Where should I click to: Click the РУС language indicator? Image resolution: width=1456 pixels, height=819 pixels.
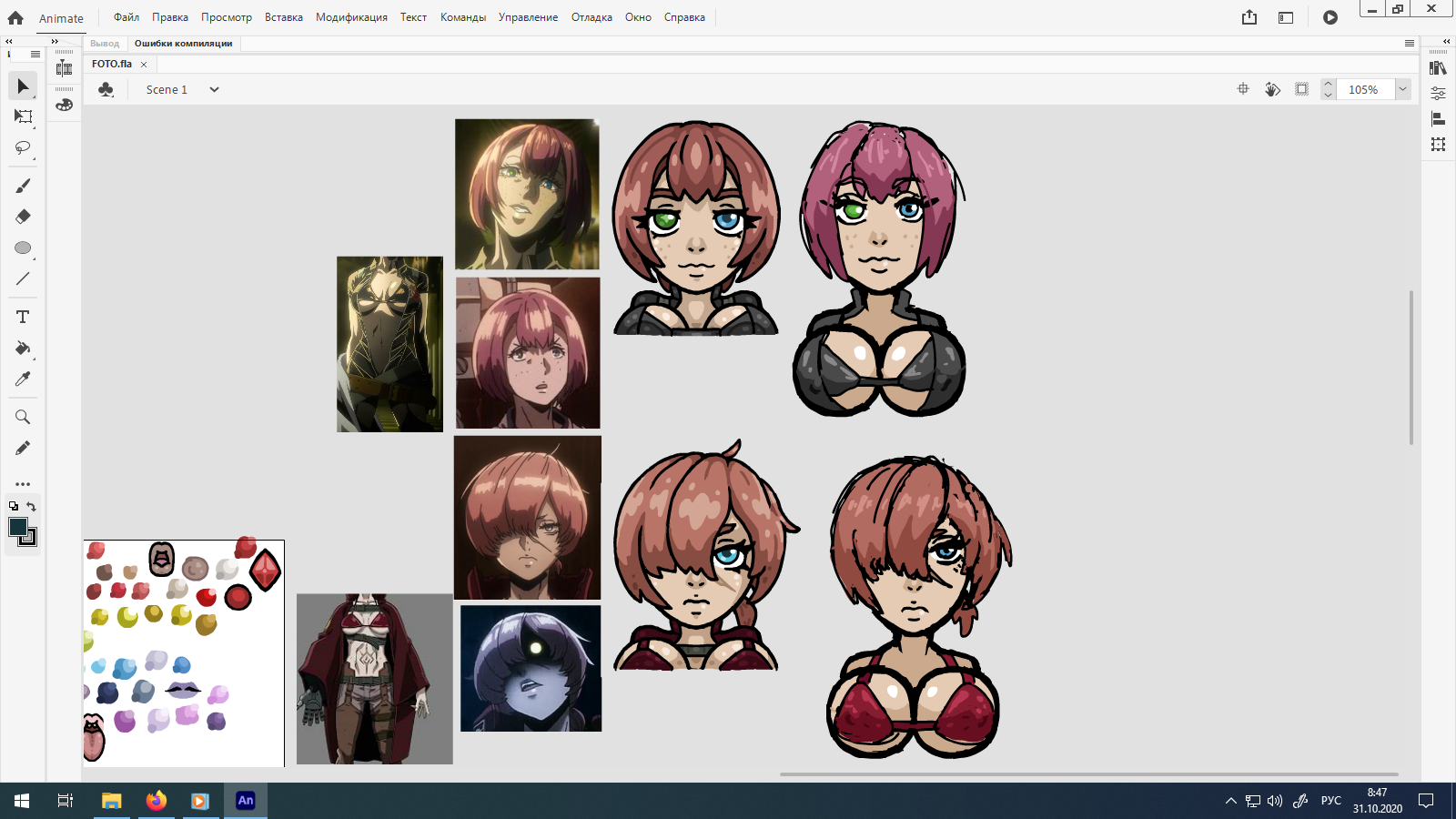coord(1330,801)
